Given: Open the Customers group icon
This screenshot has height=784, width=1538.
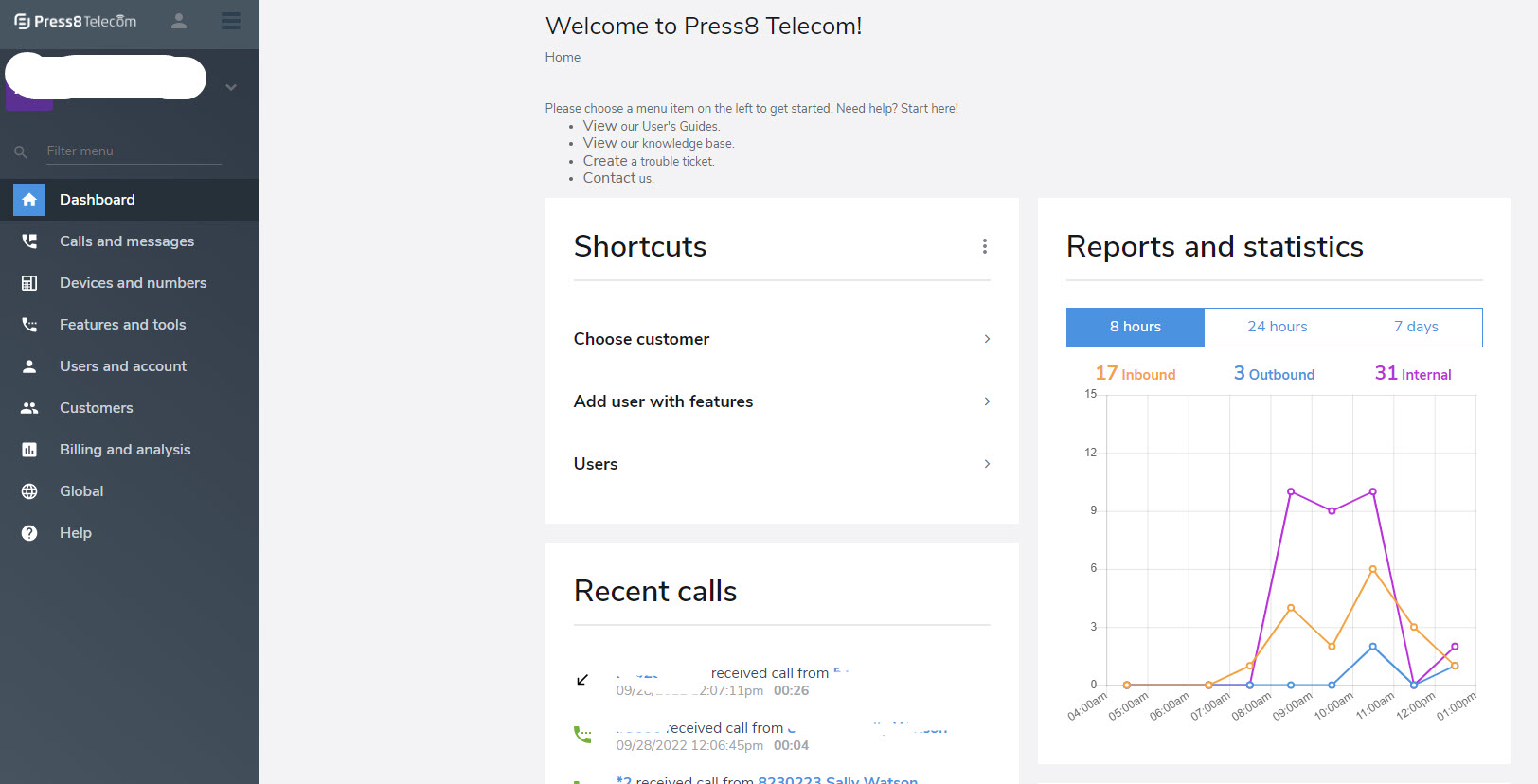Looking at the screenshot, I should click(29, 408).
